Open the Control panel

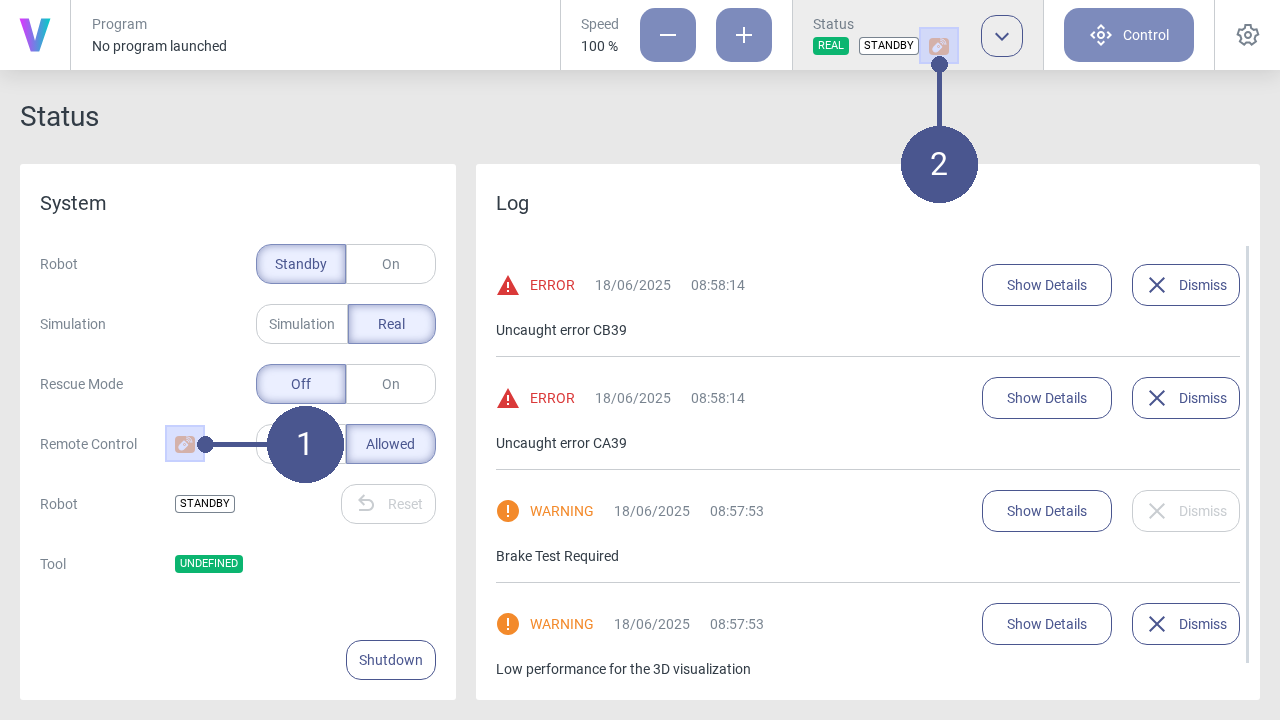click(1128, 35)
